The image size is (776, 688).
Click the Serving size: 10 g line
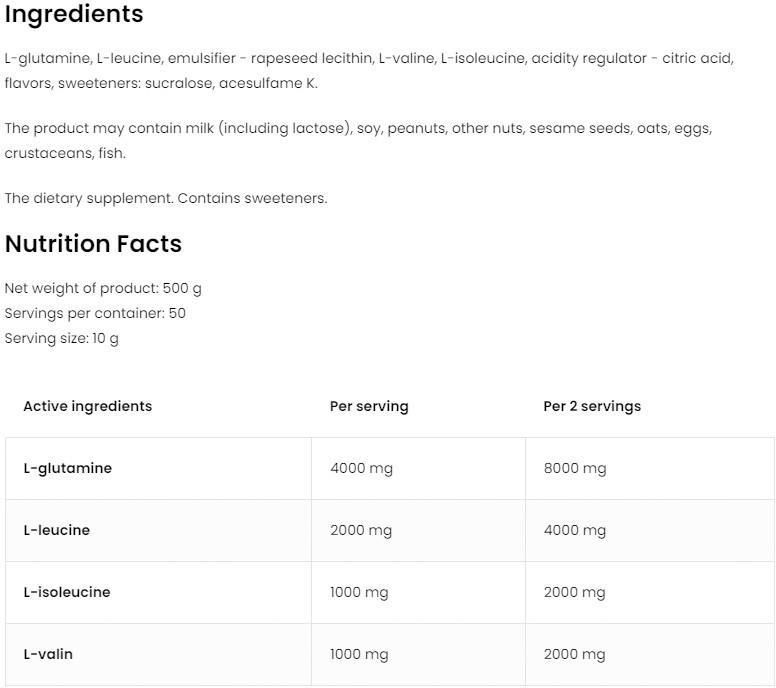[x=61, y=339]
